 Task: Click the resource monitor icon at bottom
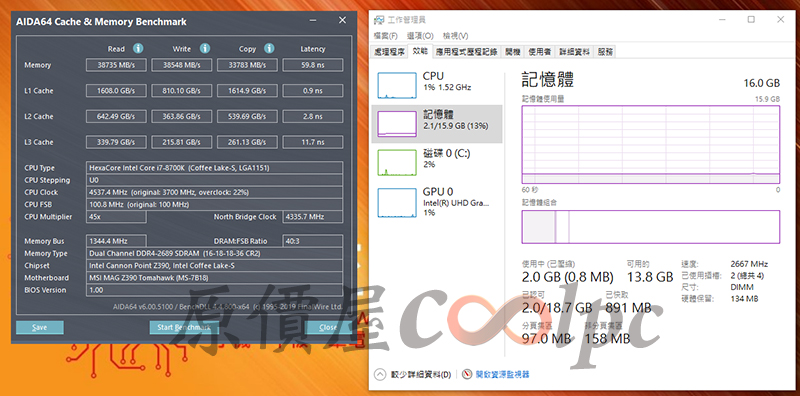[x=467, y=374]
